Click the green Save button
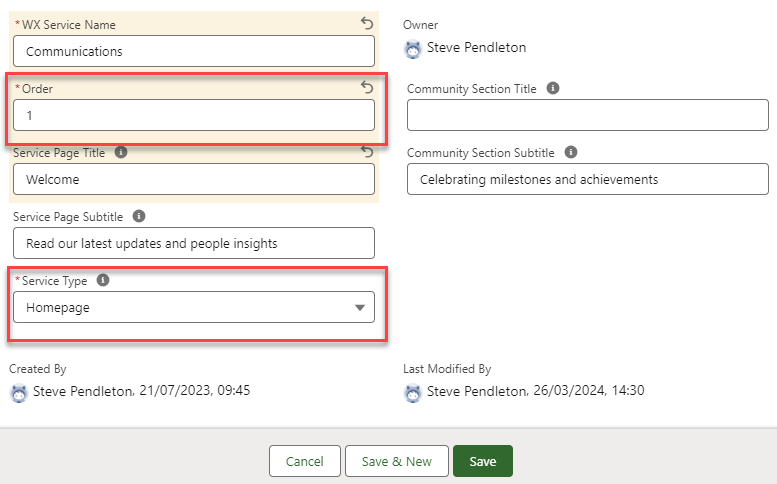Image resolution: width=777 pixels, height=484 pixels. (x=482, y=461)
